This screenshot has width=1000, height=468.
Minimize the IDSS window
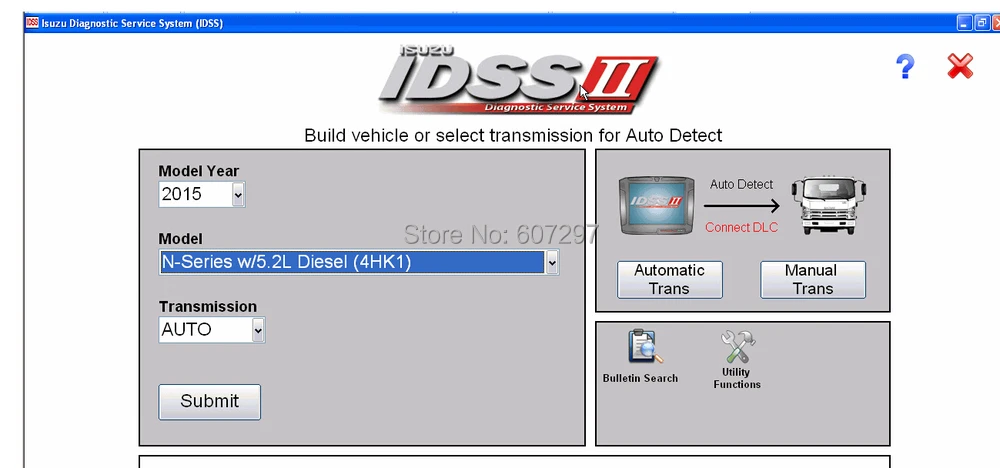tap(964, 23)
